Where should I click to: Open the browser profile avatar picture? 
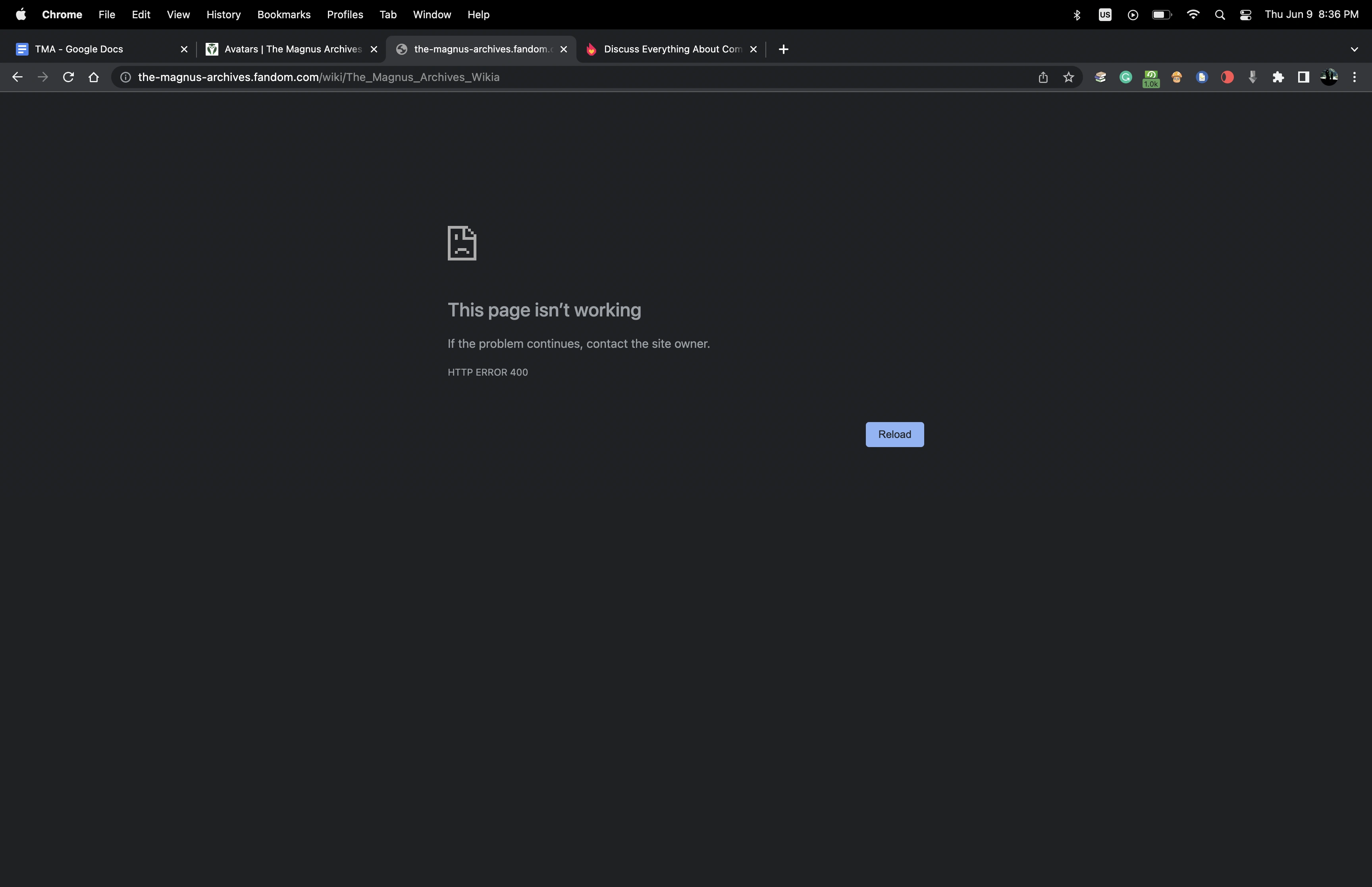[x=1329, y=77]
